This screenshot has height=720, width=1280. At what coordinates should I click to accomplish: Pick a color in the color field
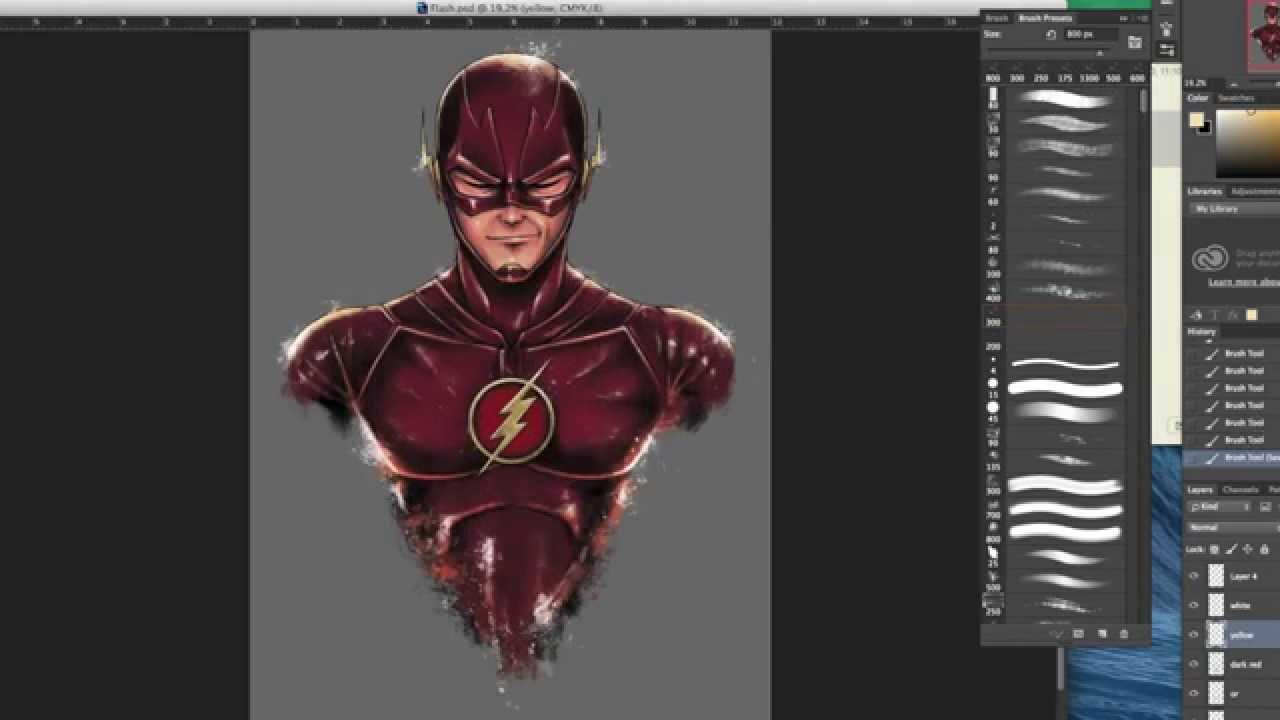click(1248, 142)
